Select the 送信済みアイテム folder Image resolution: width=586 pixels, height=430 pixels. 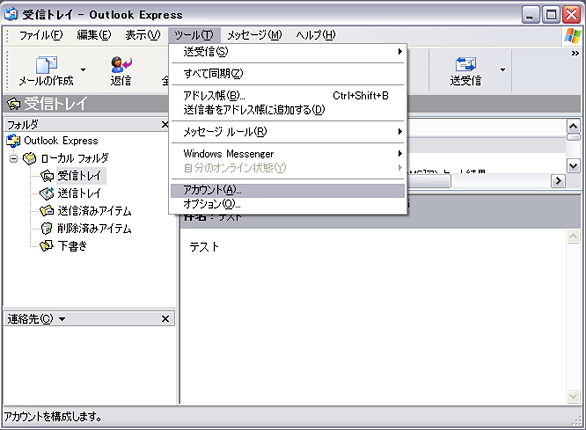coord(94,211)
